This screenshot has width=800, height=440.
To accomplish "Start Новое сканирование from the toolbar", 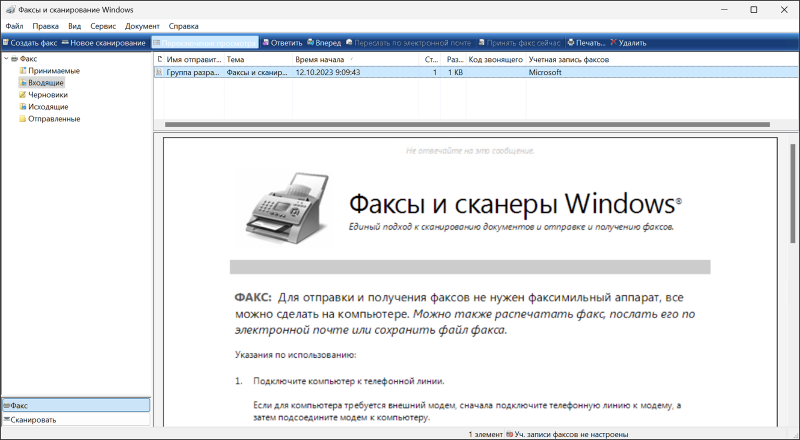I will (103, 43).
